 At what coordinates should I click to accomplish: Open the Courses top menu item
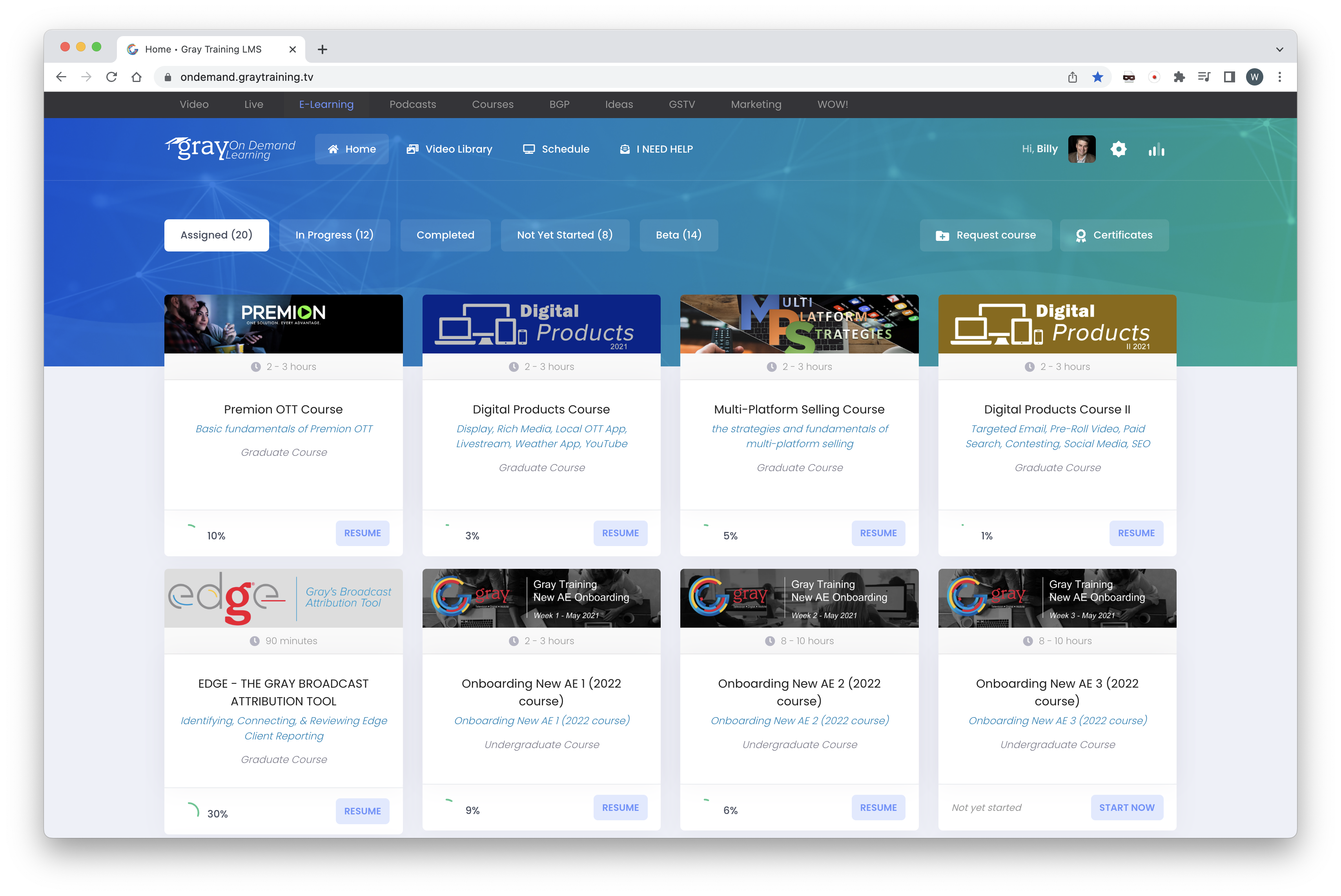coord(492,105)
